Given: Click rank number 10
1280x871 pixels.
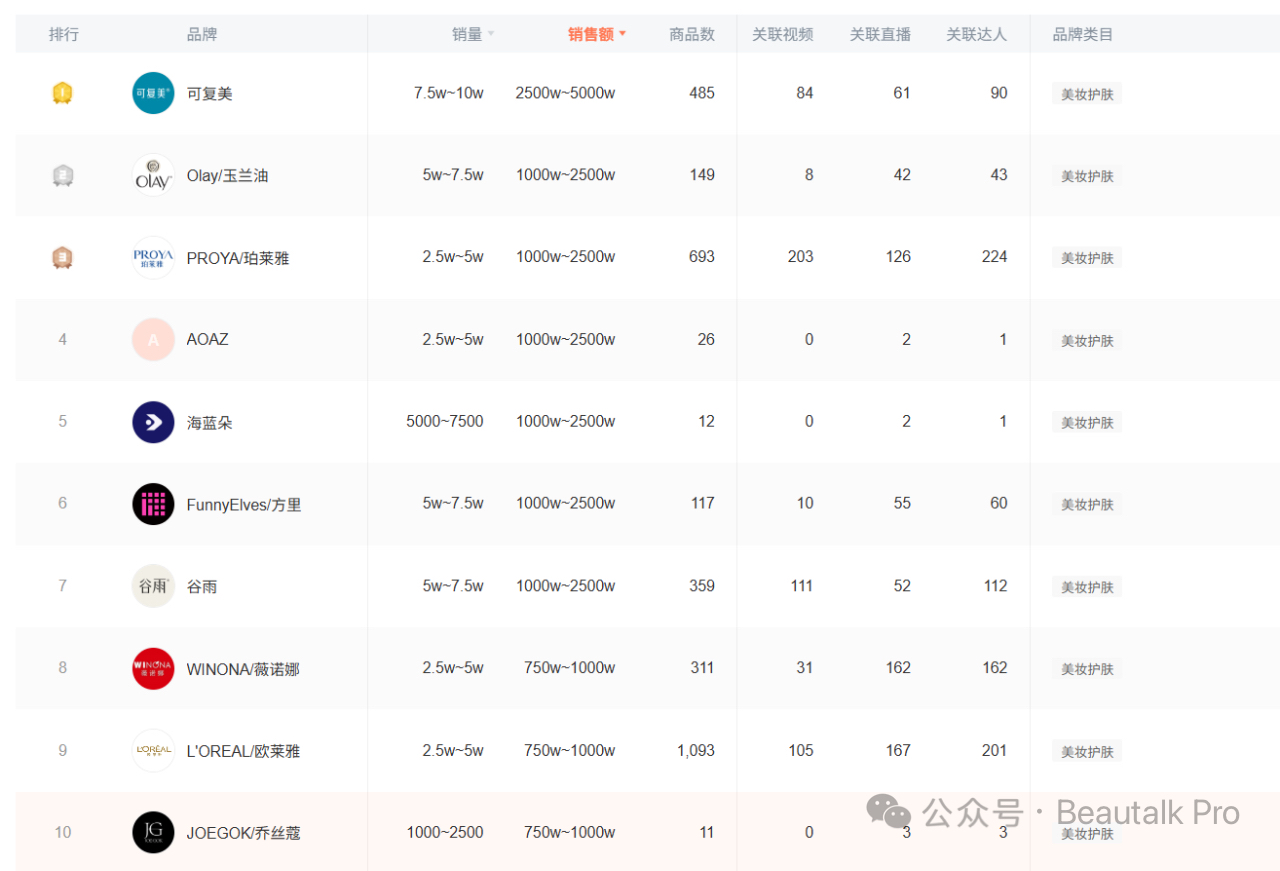Looking at the screenshot, I should tap(63, 832).
